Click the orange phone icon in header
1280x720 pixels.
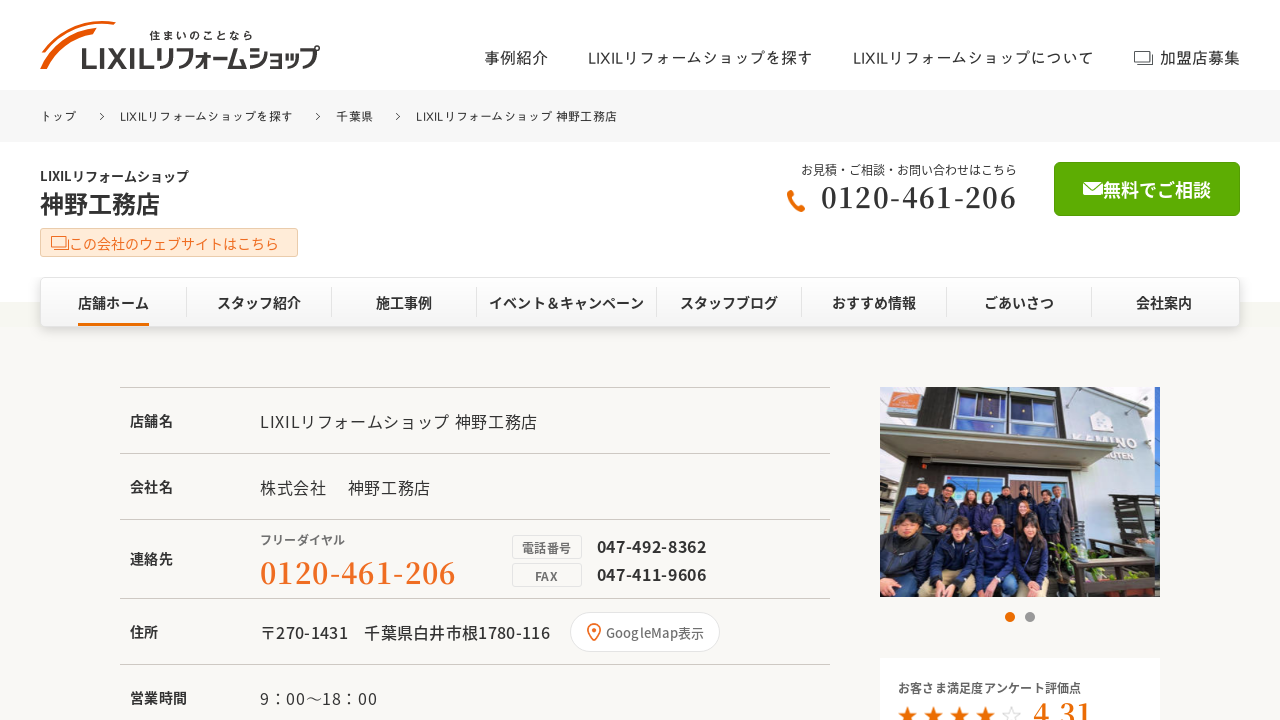click(x=796, y=201)
